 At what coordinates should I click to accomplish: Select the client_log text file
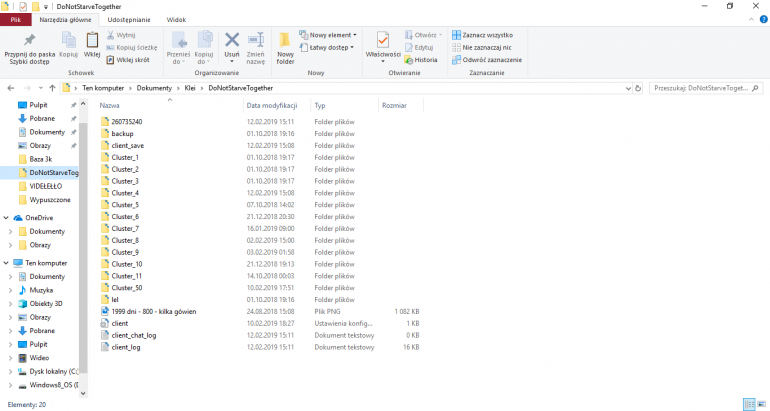point(126,347)
